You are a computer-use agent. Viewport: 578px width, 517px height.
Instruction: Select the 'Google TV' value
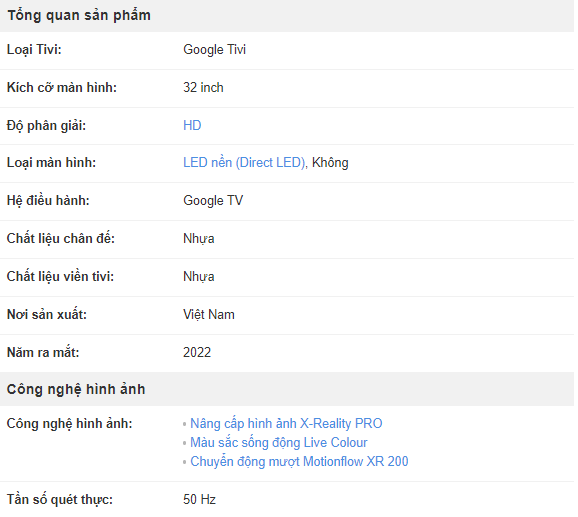pos(213,200)
